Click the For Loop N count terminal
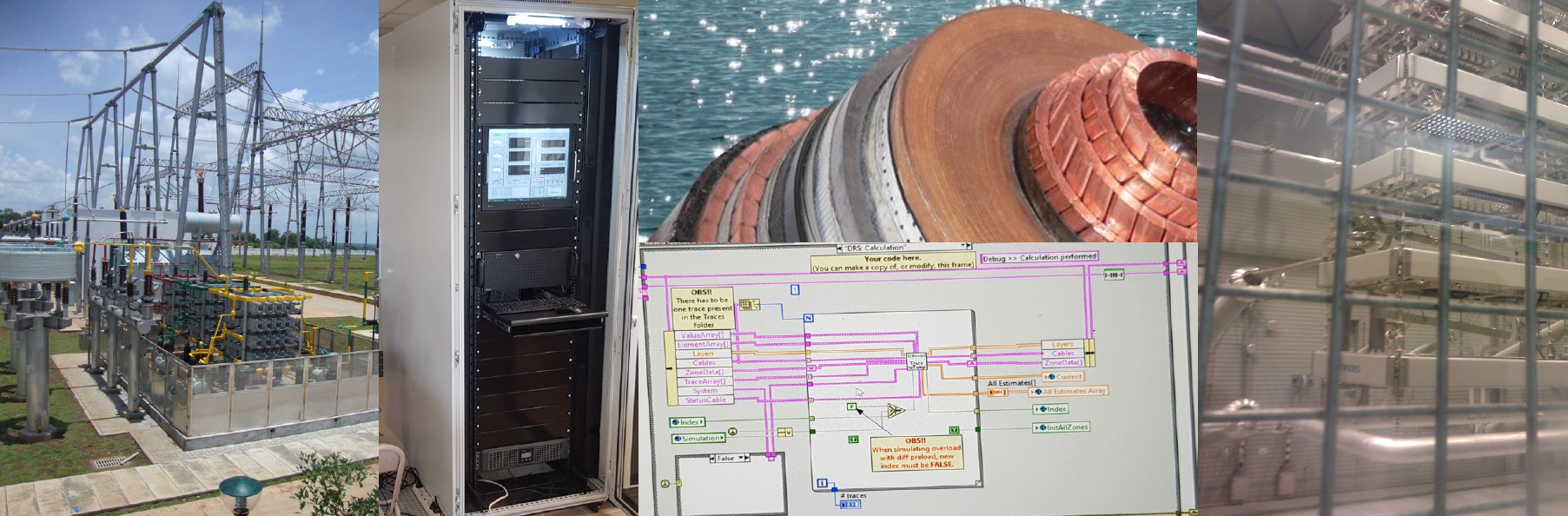Viewport: 1568px width, 516px height. point(809,318)
